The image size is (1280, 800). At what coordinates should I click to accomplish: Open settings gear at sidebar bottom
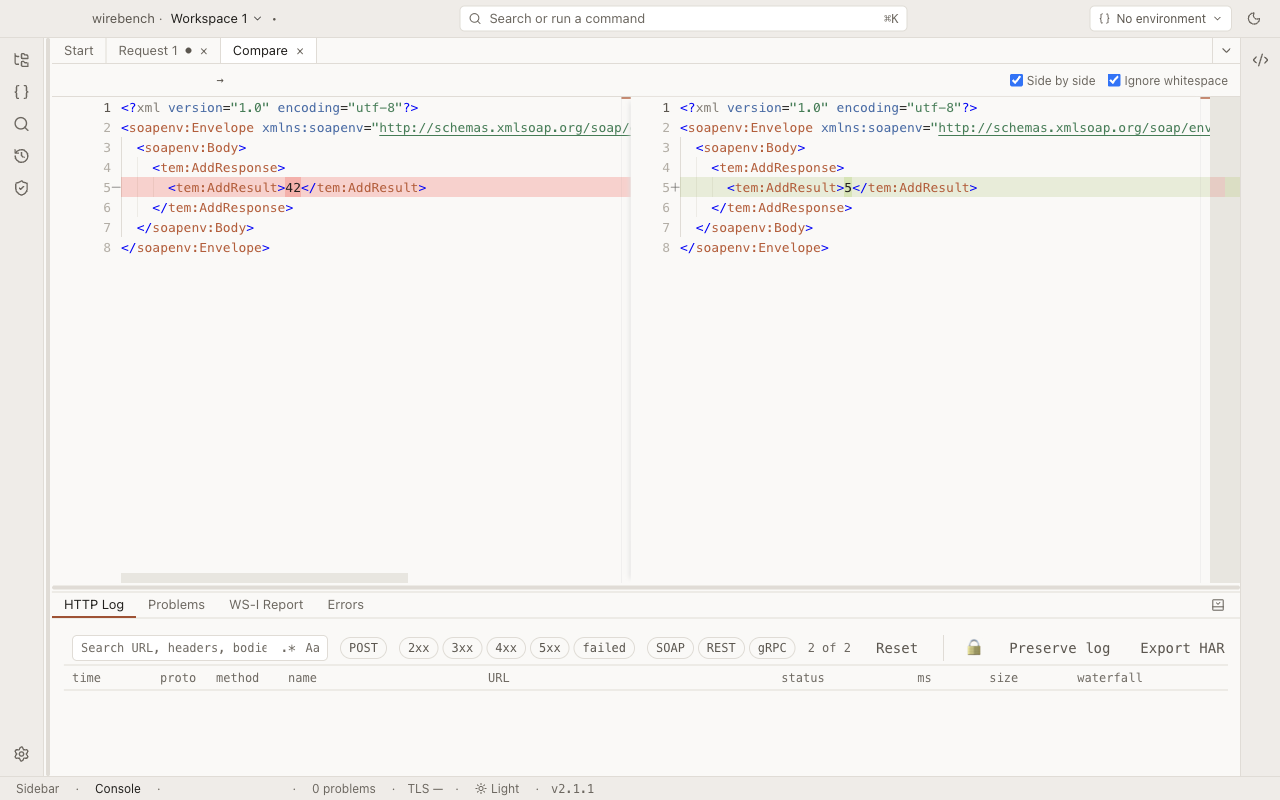point(21,754)
